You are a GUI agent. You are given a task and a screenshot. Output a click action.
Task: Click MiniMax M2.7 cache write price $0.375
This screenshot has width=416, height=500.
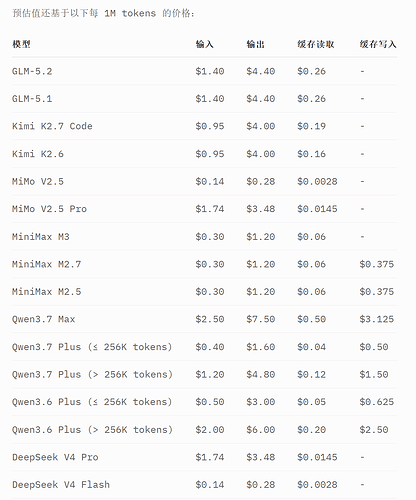[x=377, y=264]
